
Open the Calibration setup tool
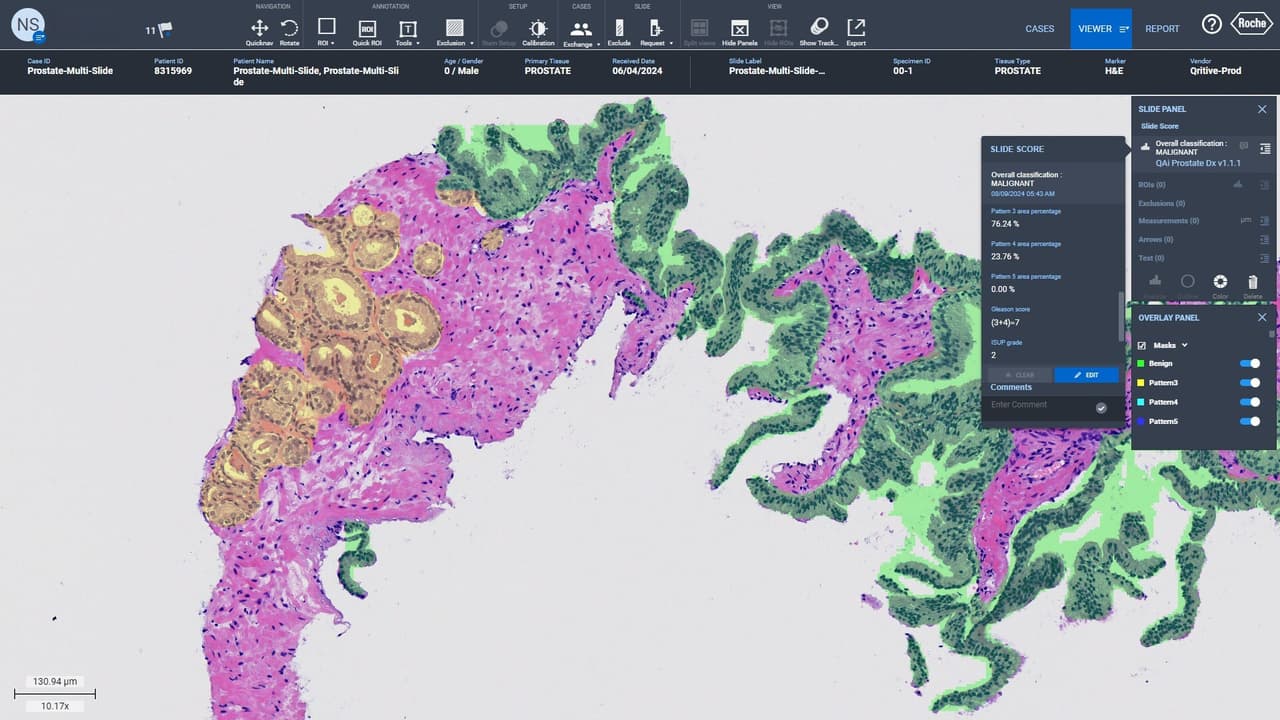(x=538, y=27)
